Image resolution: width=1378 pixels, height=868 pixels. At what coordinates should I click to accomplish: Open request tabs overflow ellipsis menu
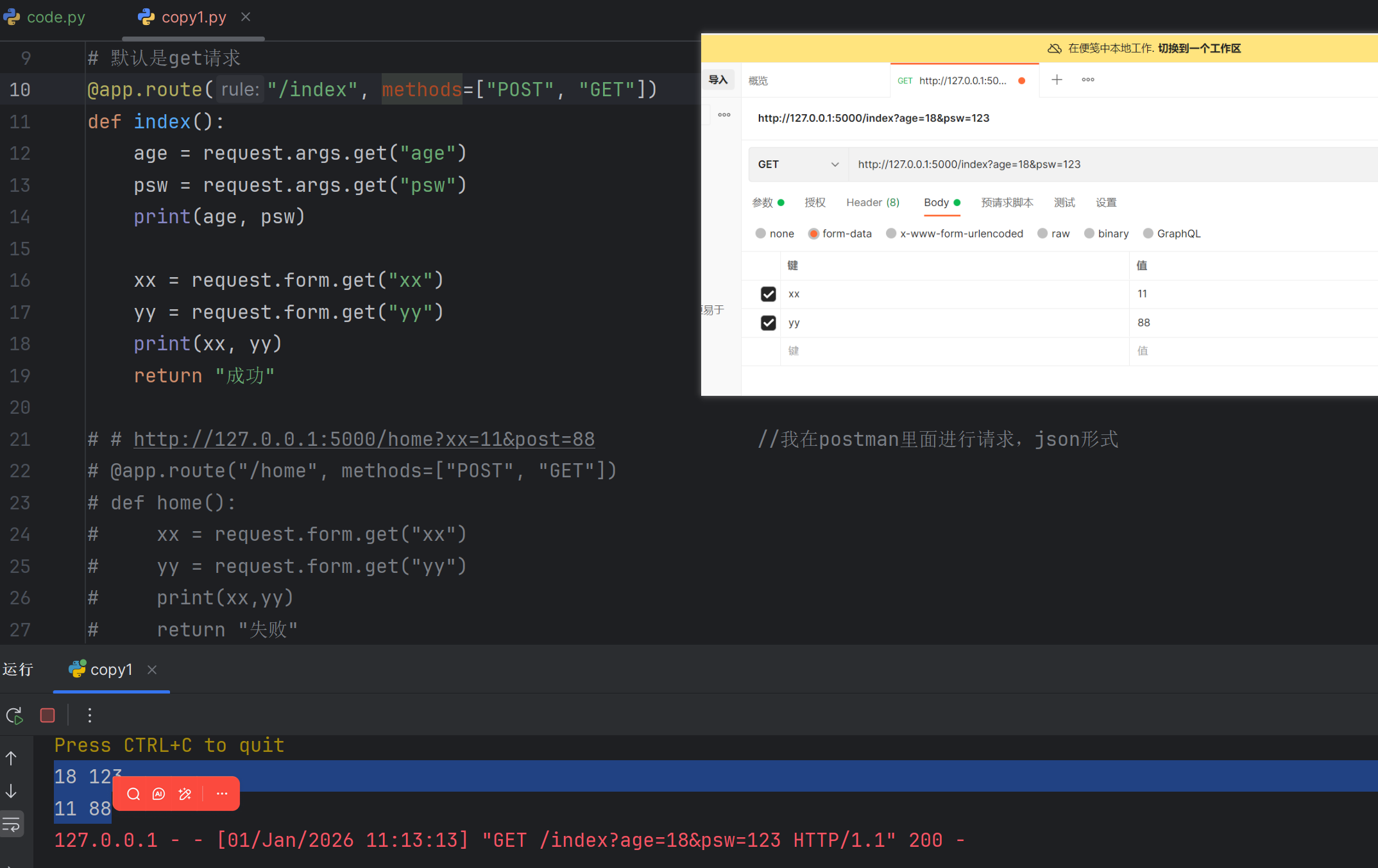[1088, 80]
